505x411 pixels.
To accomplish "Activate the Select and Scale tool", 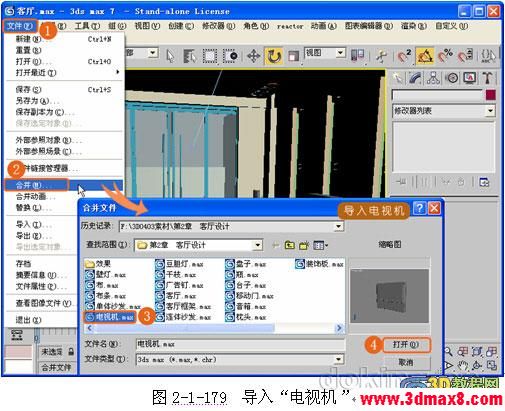I will pyautogui.click(x=293, y=56).
